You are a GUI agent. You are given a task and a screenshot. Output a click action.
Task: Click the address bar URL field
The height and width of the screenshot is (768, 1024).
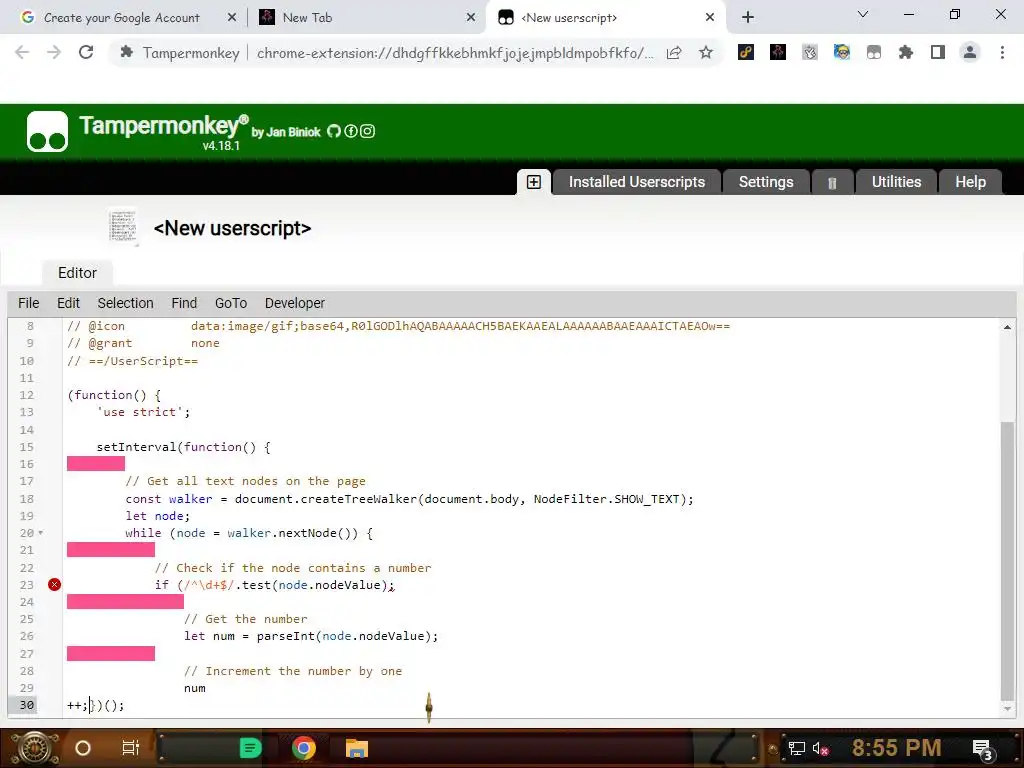(x=455, y=53)
